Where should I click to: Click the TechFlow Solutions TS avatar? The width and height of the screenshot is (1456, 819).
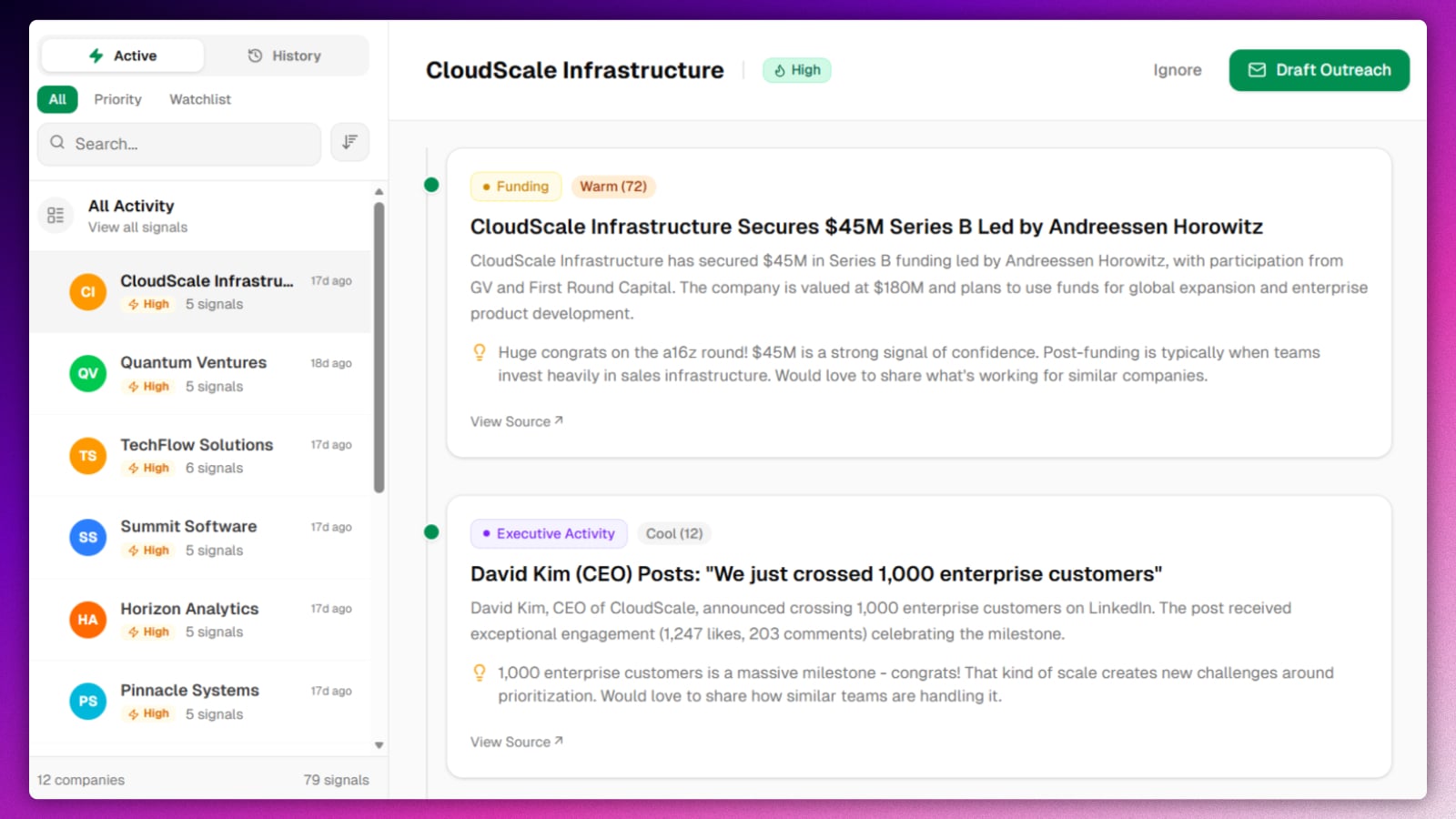(x=88, y=456)
